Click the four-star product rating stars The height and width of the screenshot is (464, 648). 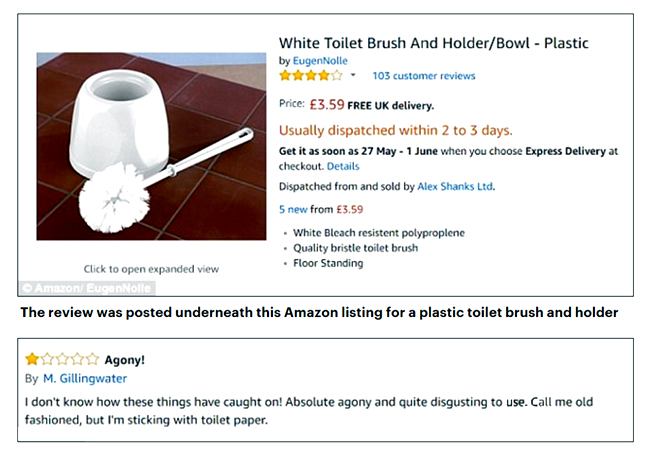coord(310,75)
